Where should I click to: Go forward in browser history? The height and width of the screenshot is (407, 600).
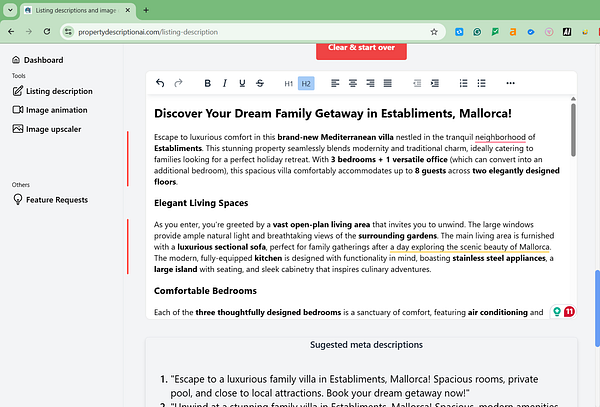point(29,32)
